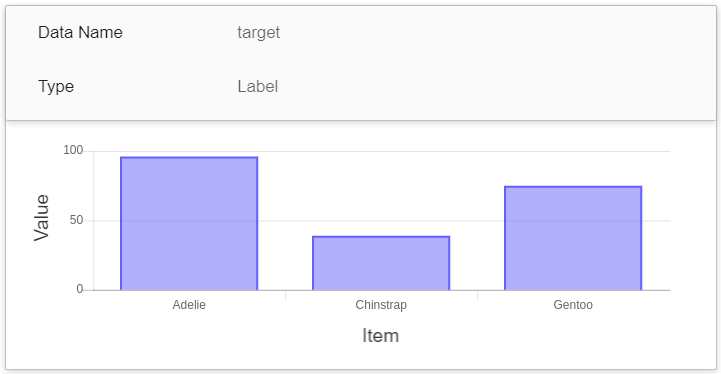Click the Type field label
721x374 pixels.
(x=56, y=86)
